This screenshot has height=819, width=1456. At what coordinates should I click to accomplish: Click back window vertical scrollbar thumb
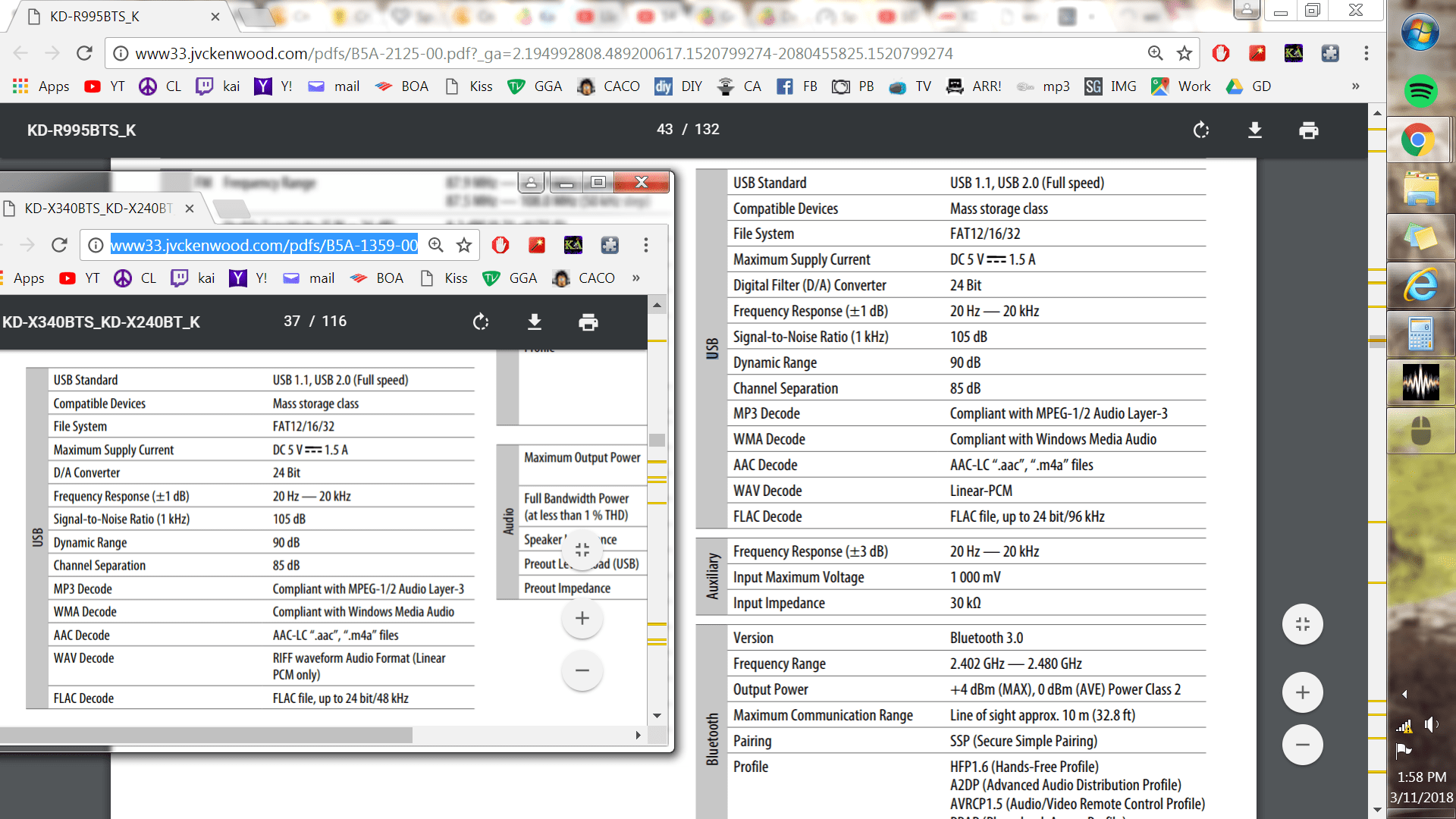(x=1377, y=342)
